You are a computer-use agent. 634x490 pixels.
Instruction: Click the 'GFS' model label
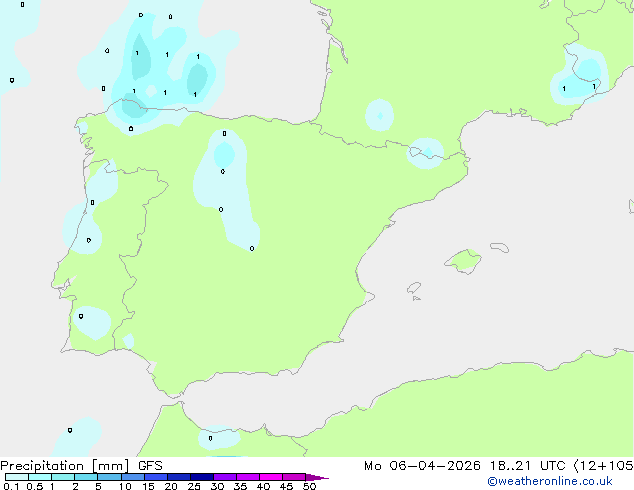point(150,466)
